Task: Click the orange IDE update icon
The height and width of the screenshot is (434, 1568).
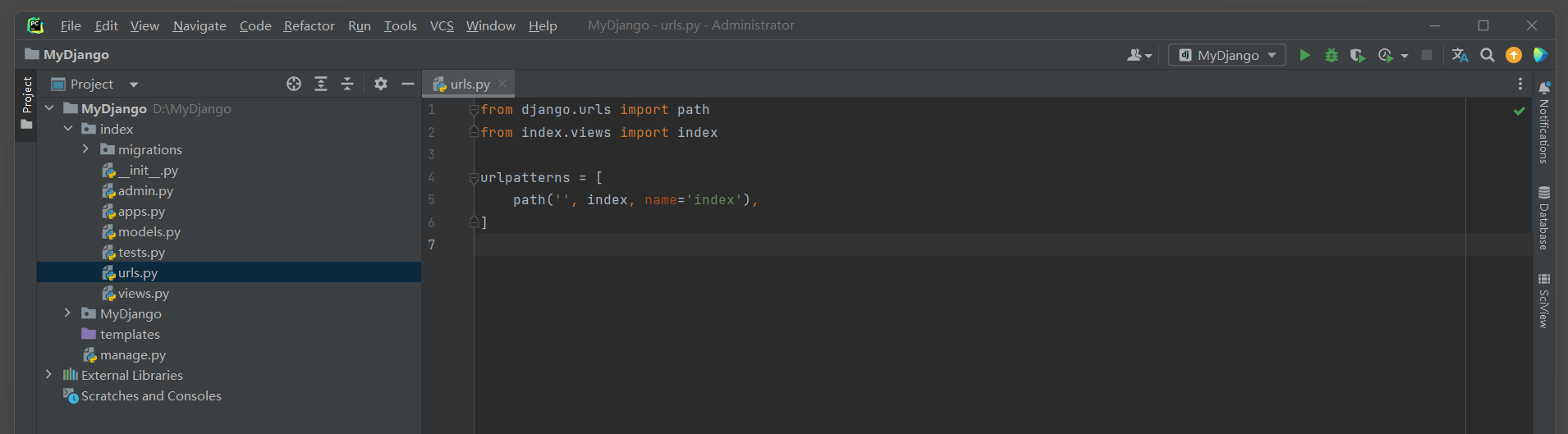Action: tap(1514, 55)
